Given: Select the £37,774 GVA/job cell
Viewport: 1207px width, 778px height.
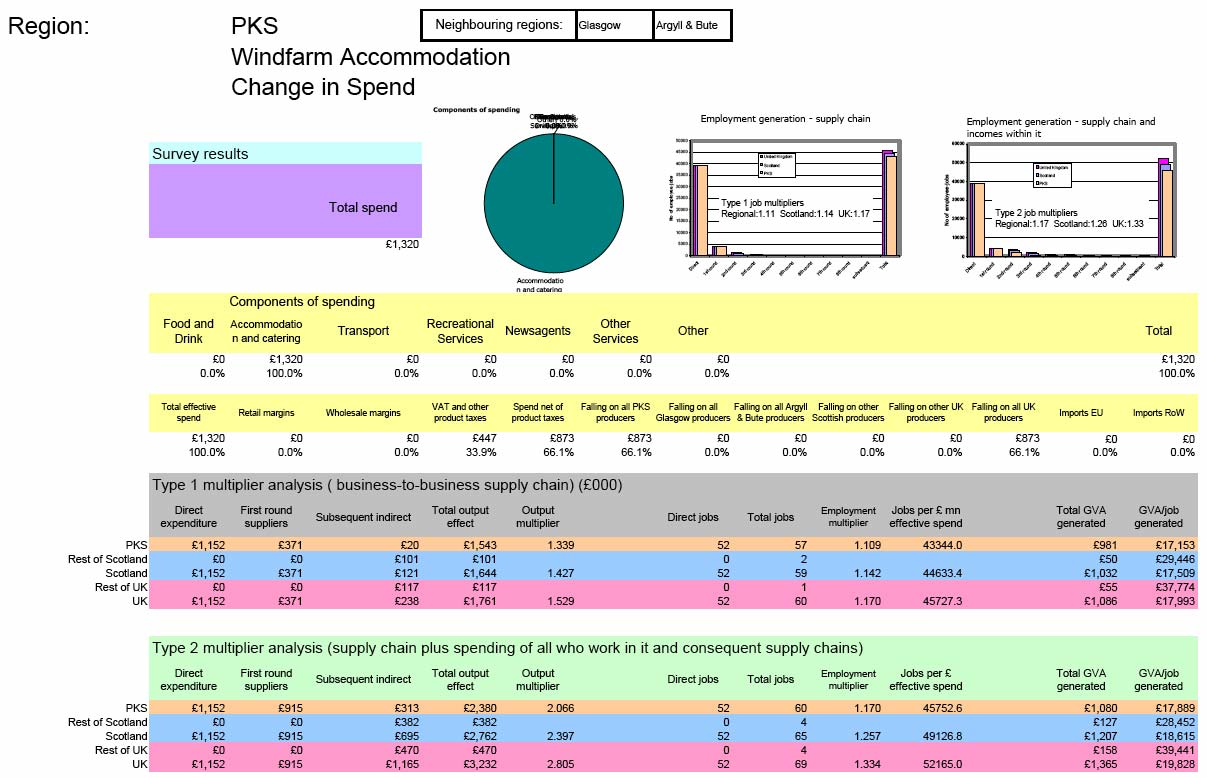Looking at the screenshot, I should tap(1174, 587).
